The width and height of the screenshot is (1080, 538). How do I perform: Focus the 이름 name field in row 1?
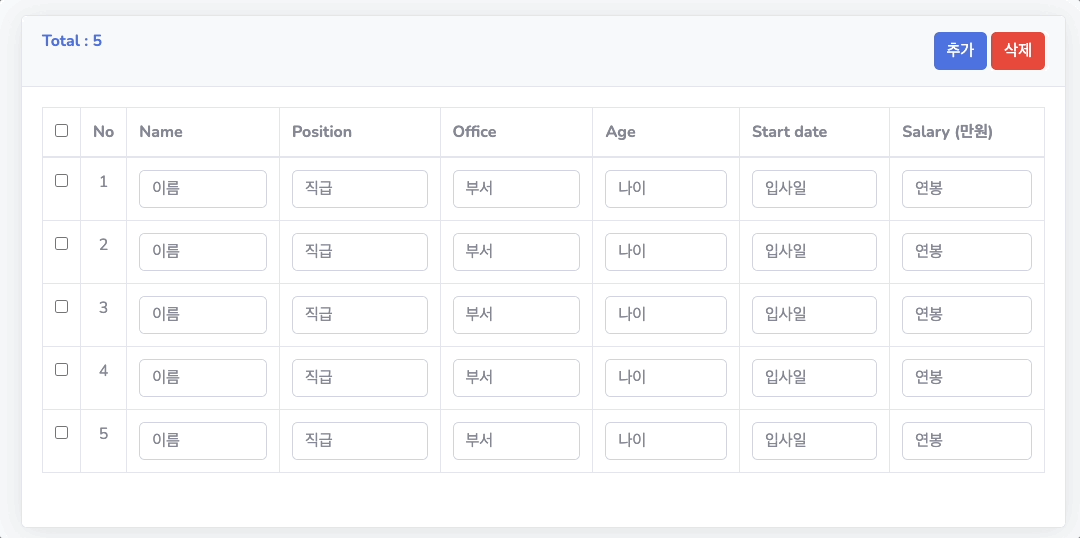point(202,189)
